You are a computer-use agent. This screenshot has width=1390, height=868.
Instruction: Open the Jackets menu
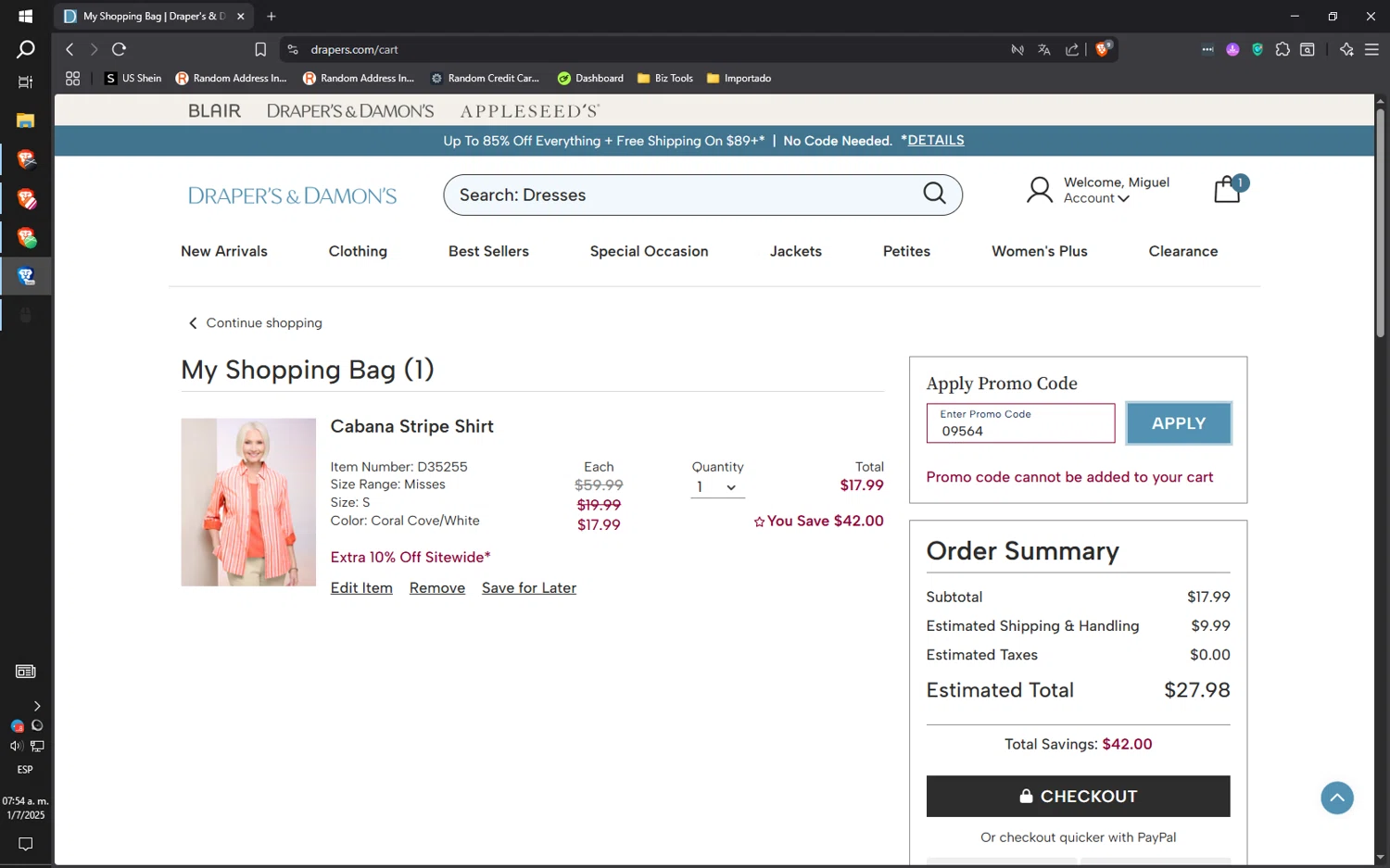795,251
